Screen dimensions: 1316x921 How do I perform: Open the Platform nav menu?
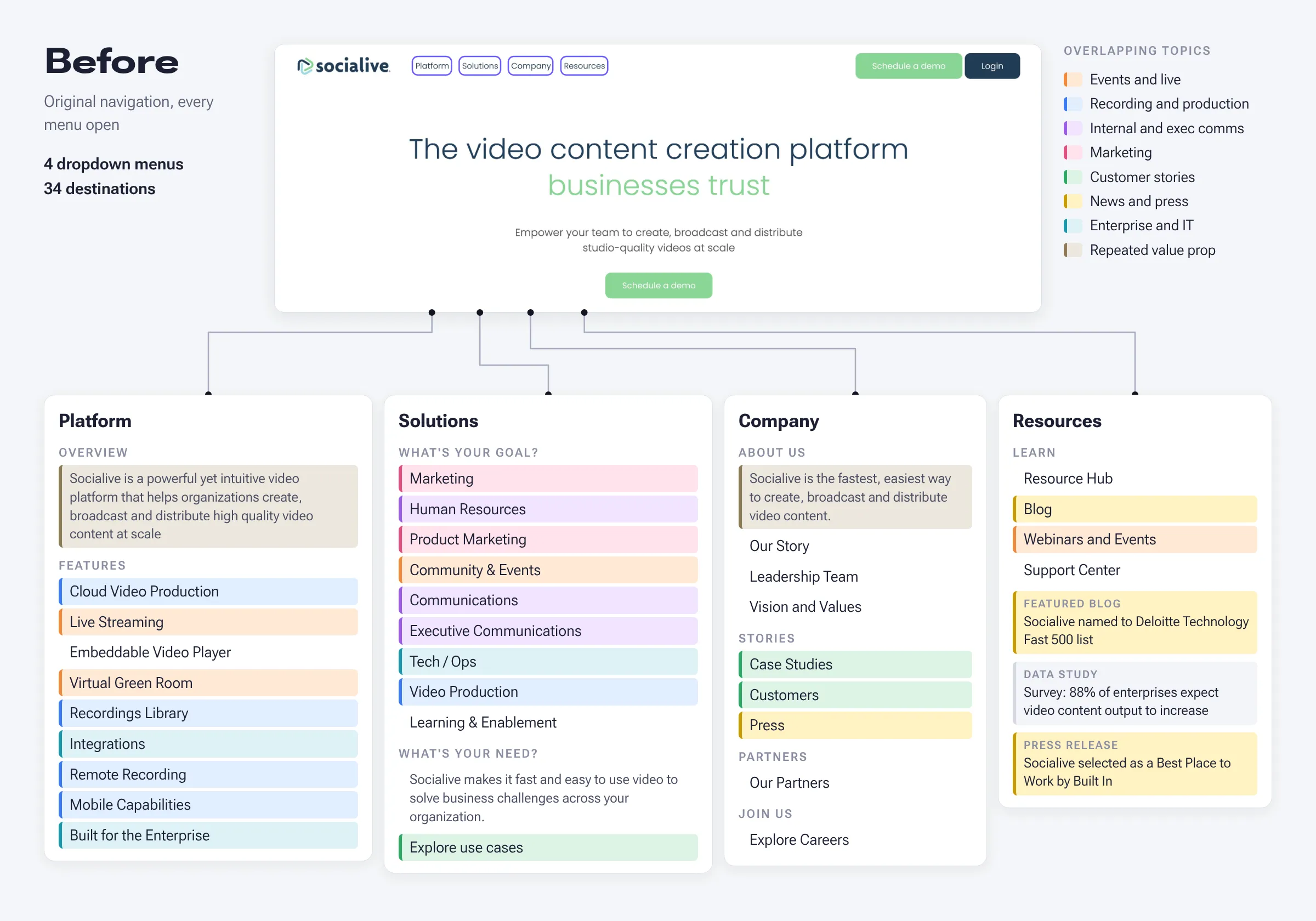coord(432,66)
